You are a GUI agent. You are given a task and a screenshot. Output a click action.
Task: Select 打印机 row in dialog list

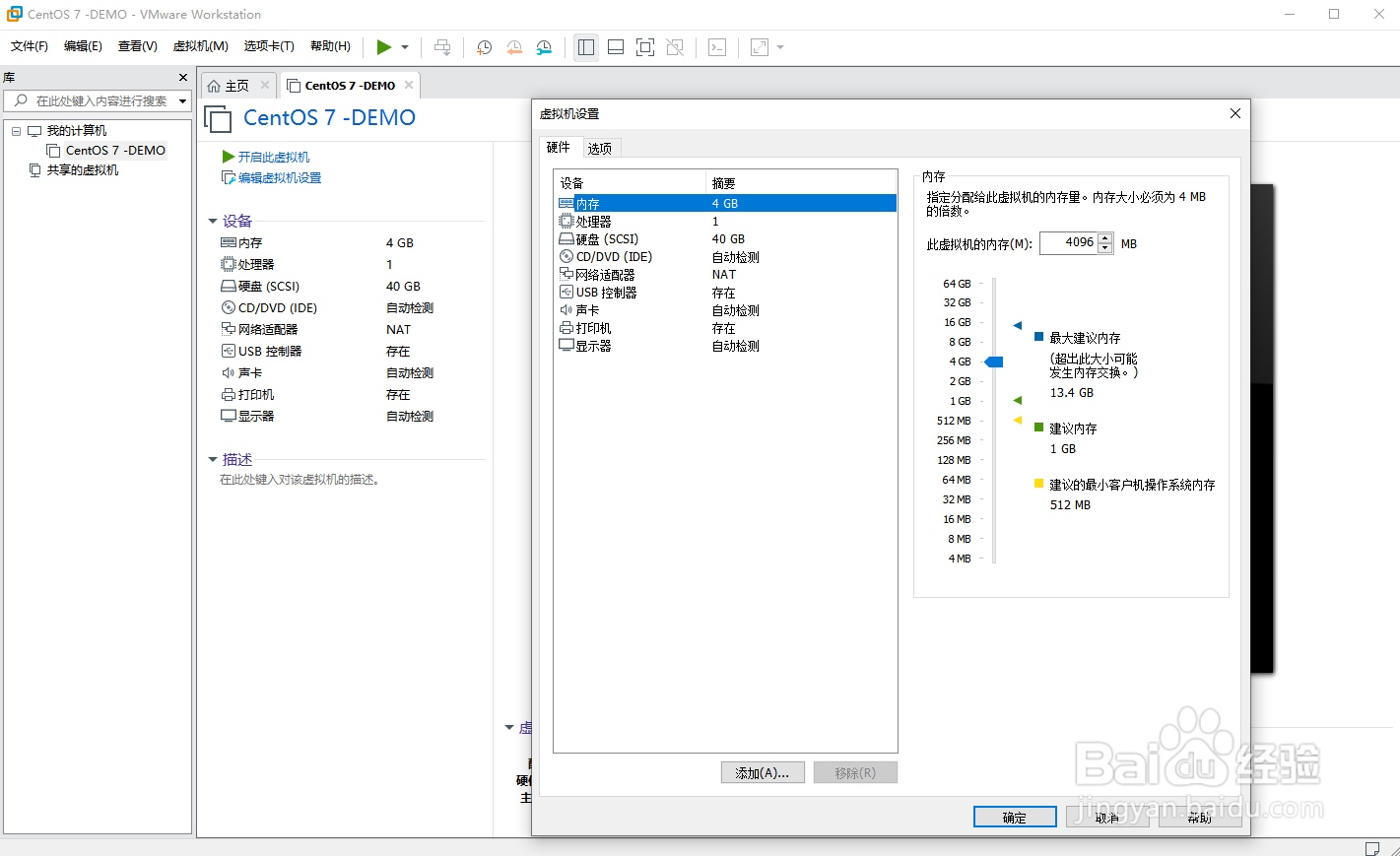click(x=725, y=328)
